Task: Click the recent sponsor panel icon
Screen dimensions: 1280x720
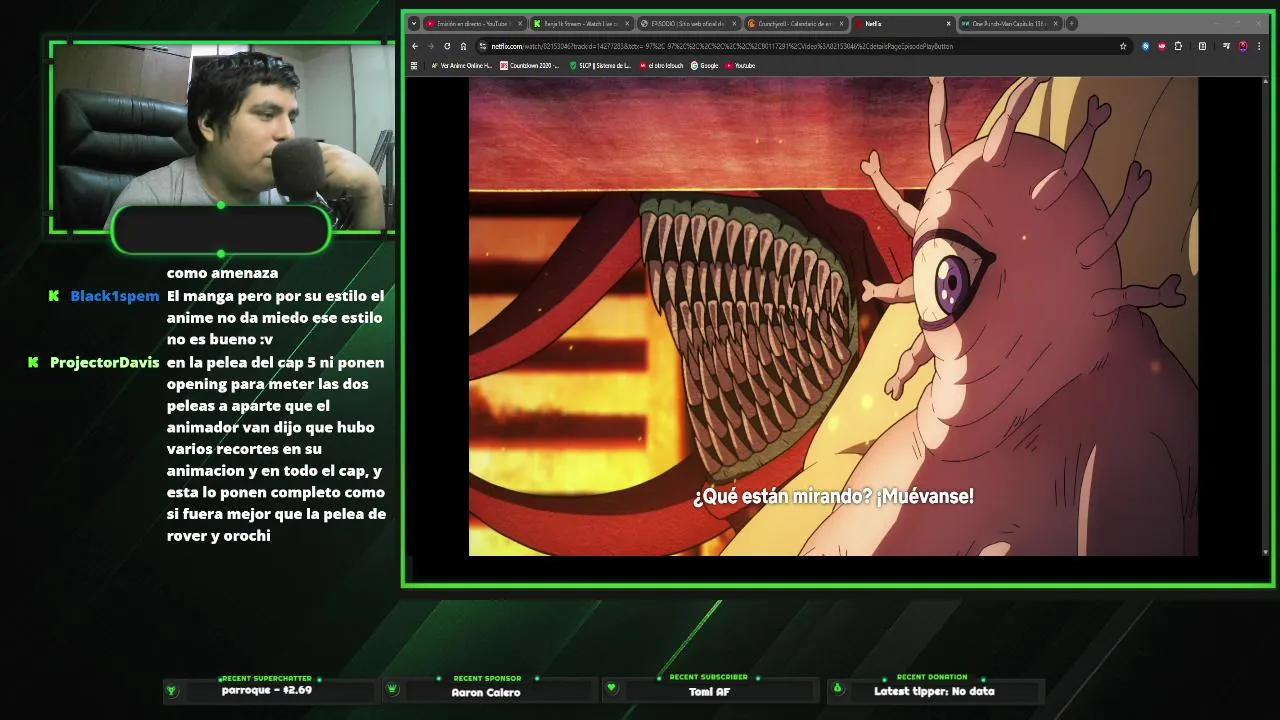Action: [392, 688]
